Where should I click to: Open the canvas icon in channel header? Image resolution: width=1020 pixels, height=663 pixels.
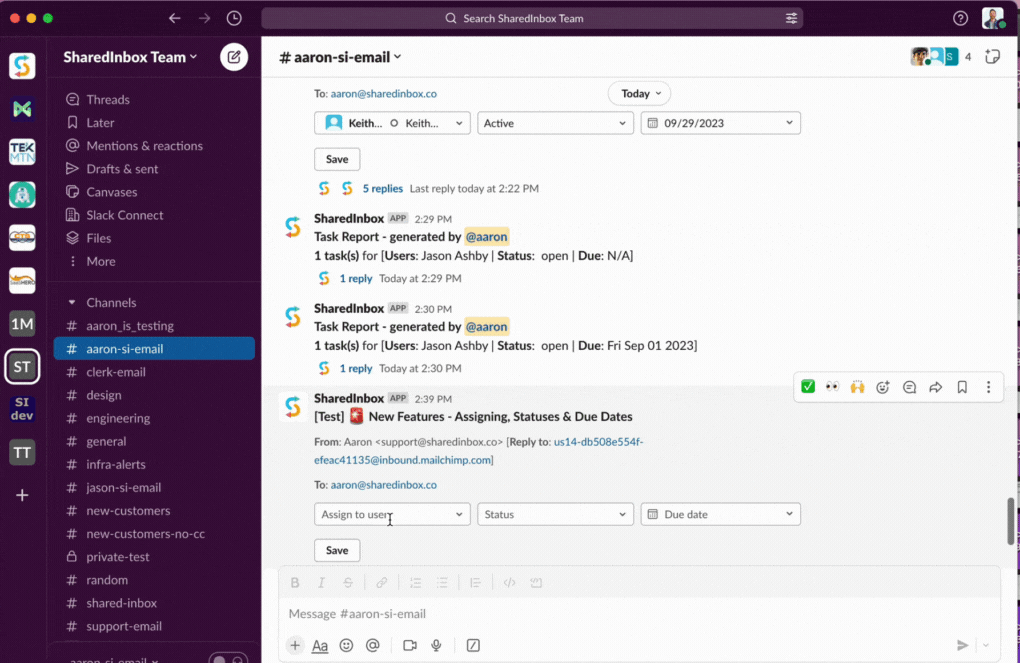992,57
